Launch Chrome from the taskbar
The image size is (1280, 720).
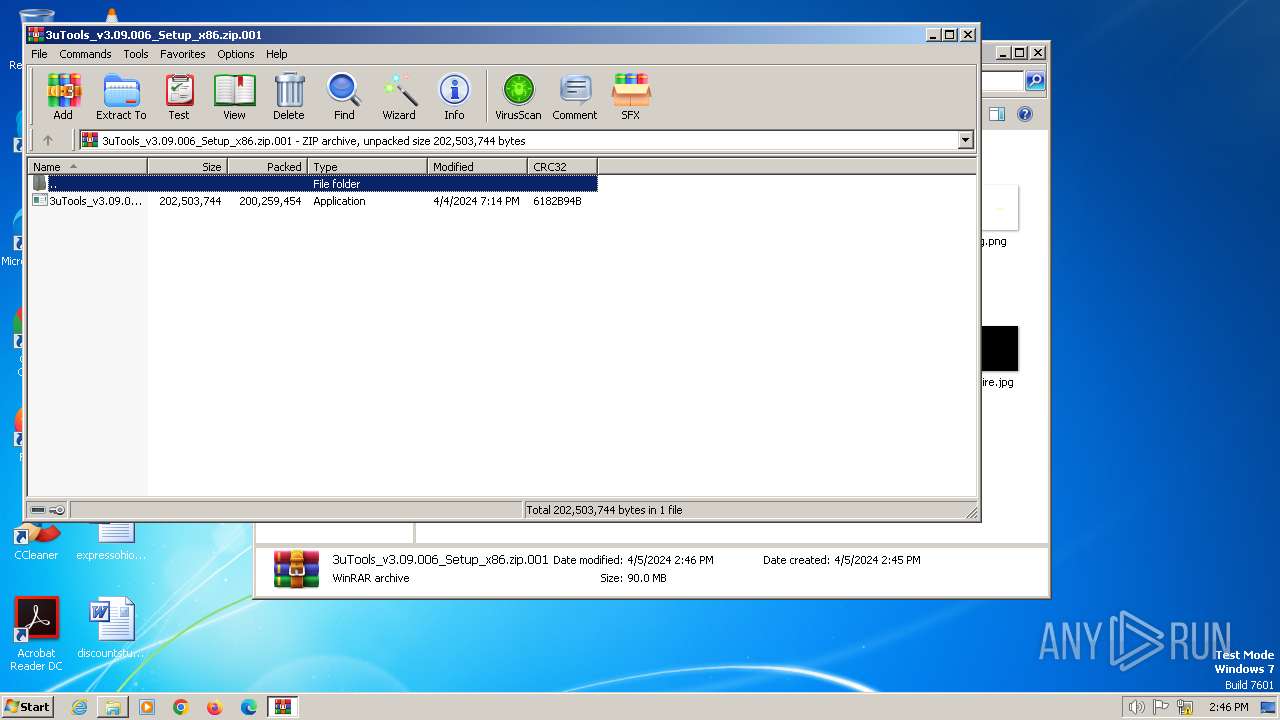pyautogui.click(x=181, y=707)
